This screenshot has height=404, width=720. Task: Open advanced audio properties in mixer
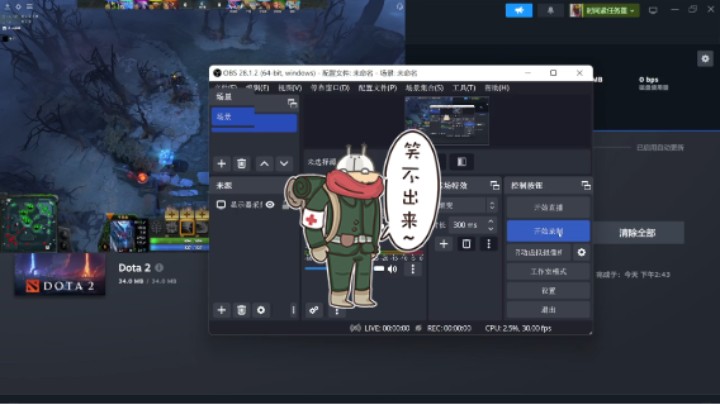pyautogui.click(x=314, y=310)
